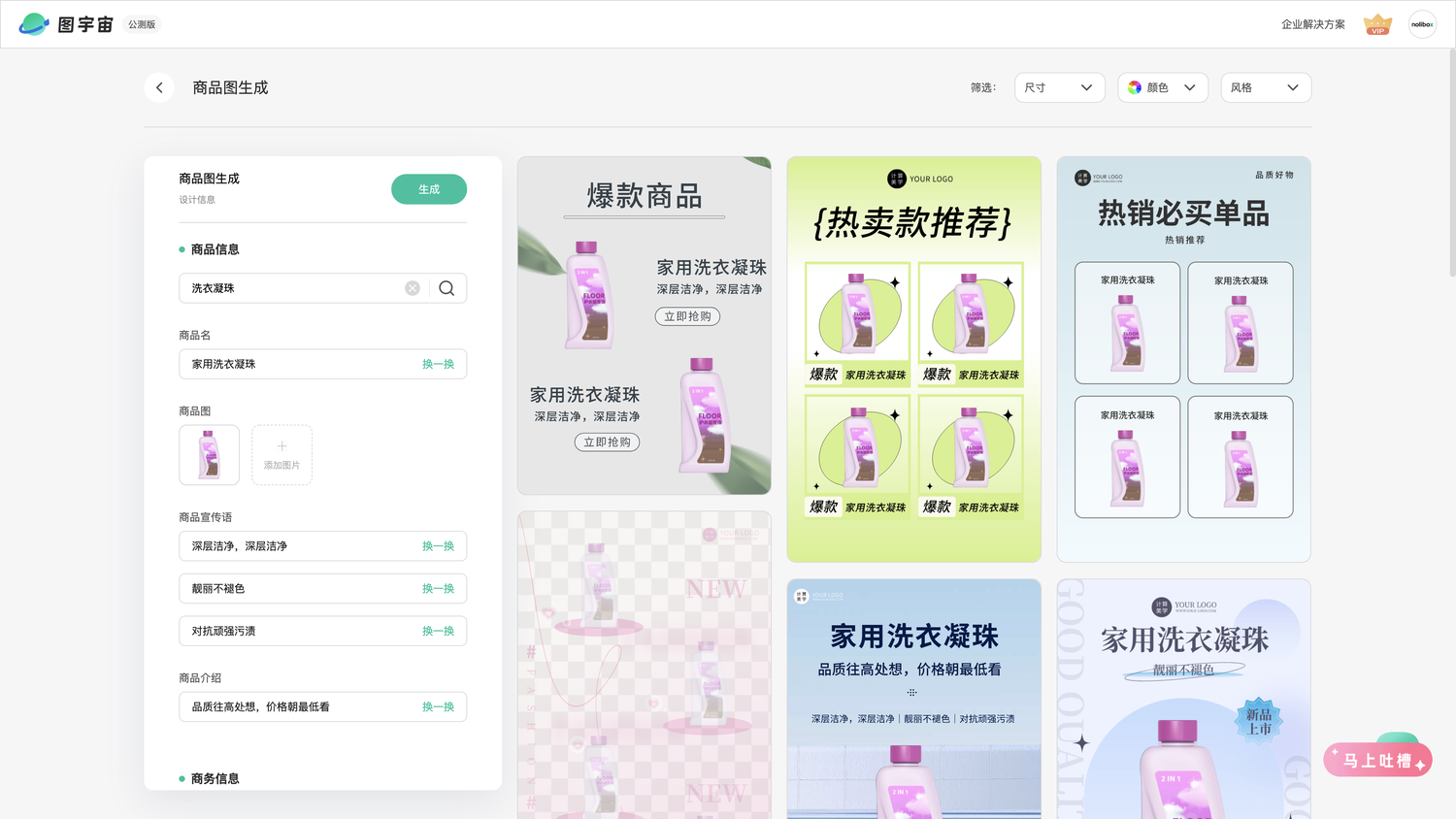Viewport: 1456px width, 819px height.
Task: Click the VIP crown icon
Action: (1377, 24)
